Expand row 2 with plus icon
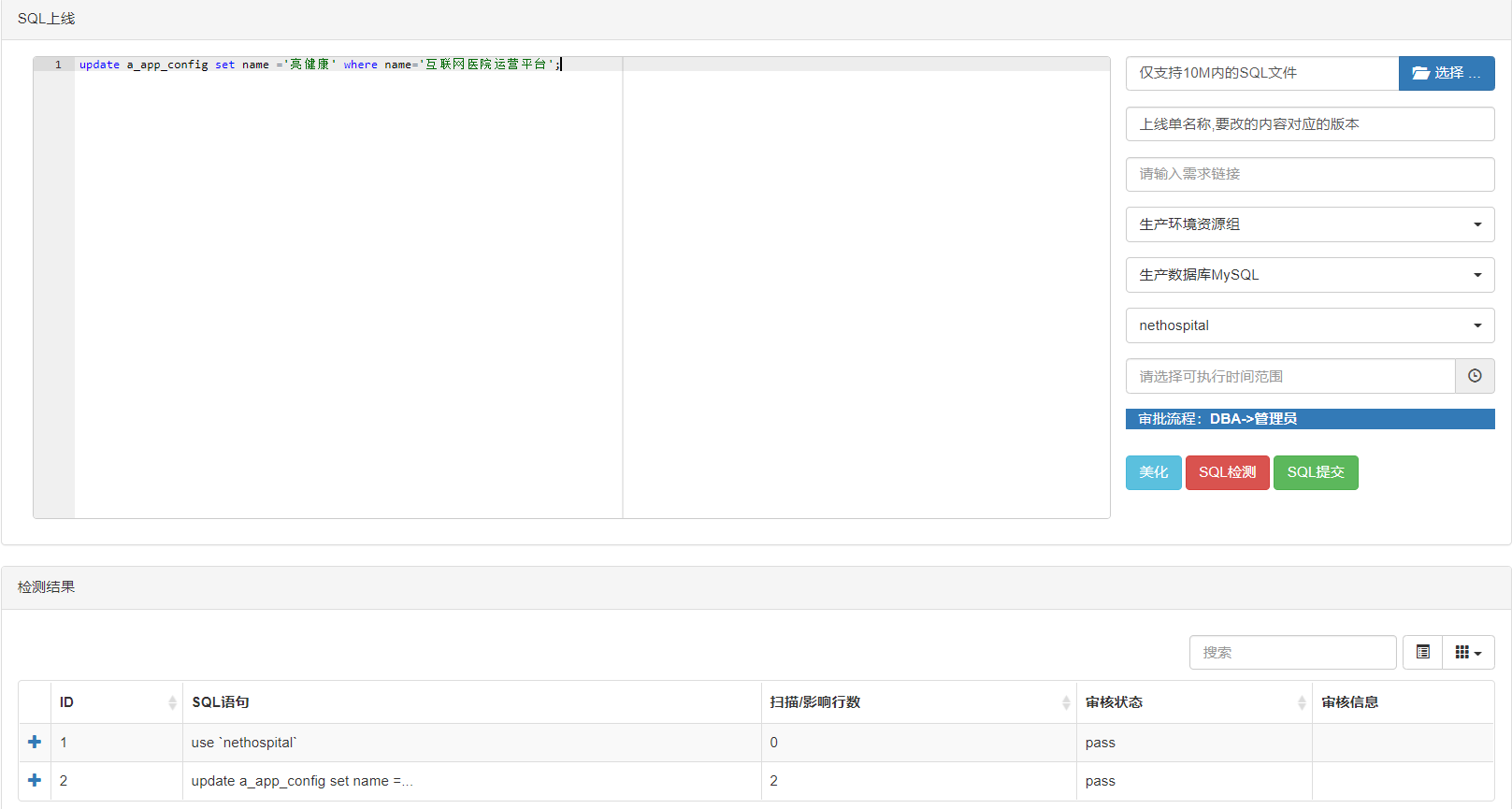The height and width of the screenshot is (809, 1512). tap(35, 780)
